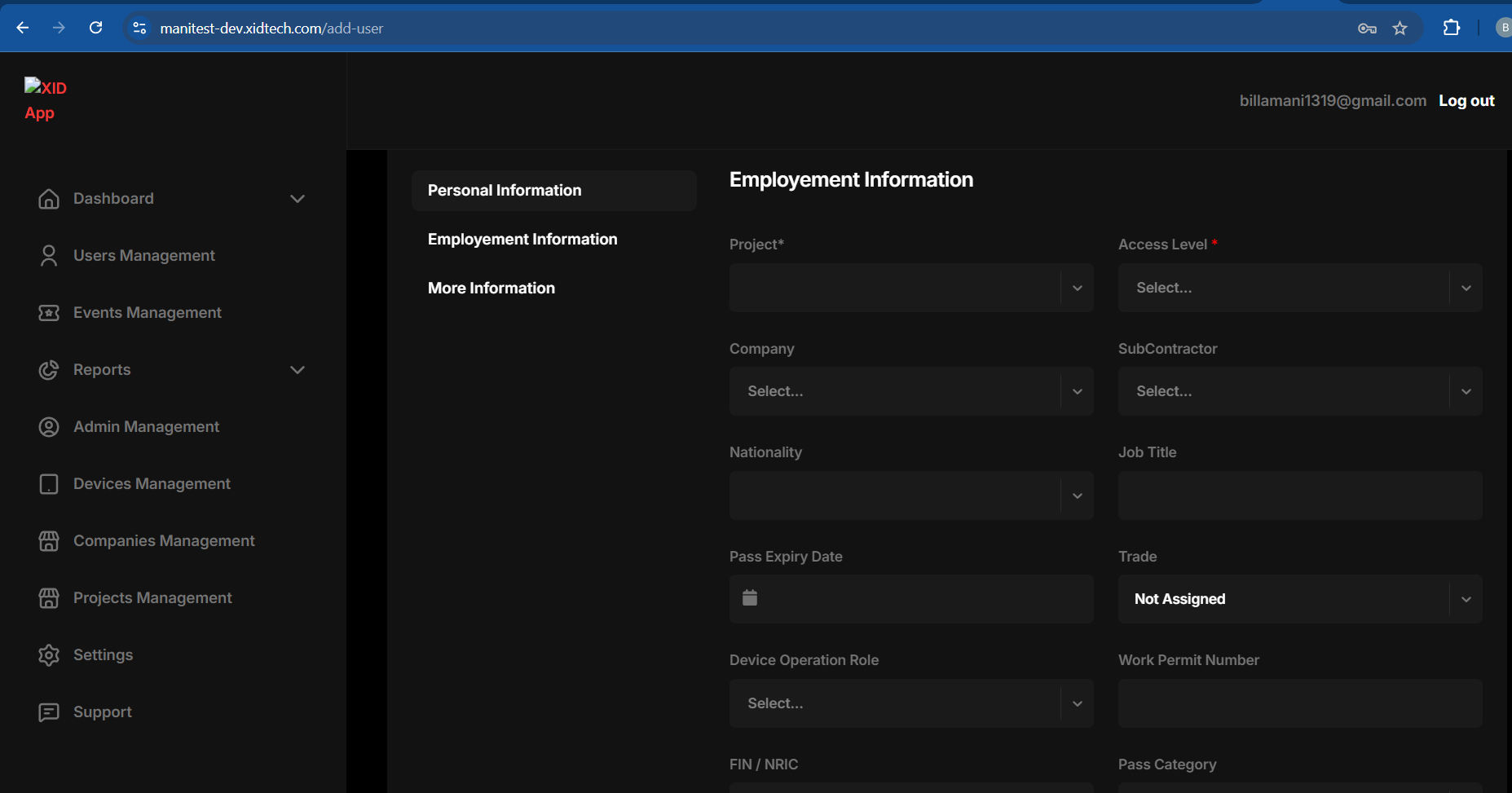Click the Devices Management tablet icon
The image size is (1512, 793).
[49, 484]
